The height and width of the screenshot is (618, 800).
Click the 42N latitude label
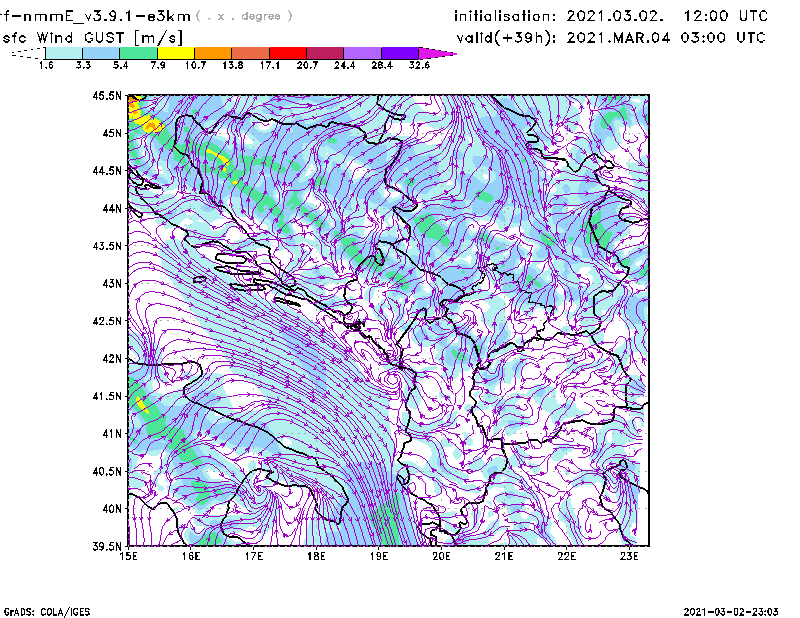point(112,359)
